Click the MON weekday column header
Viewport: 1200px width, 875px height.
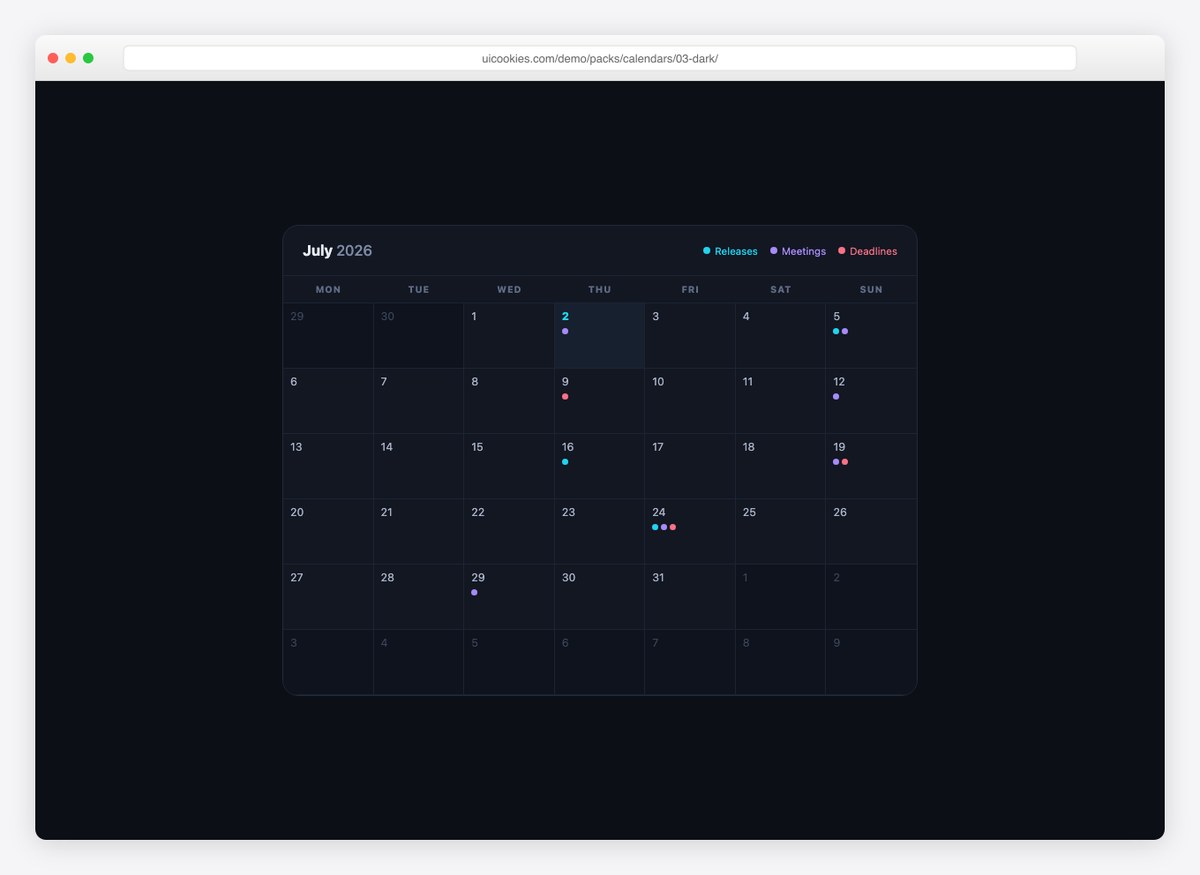click(328, 289)
